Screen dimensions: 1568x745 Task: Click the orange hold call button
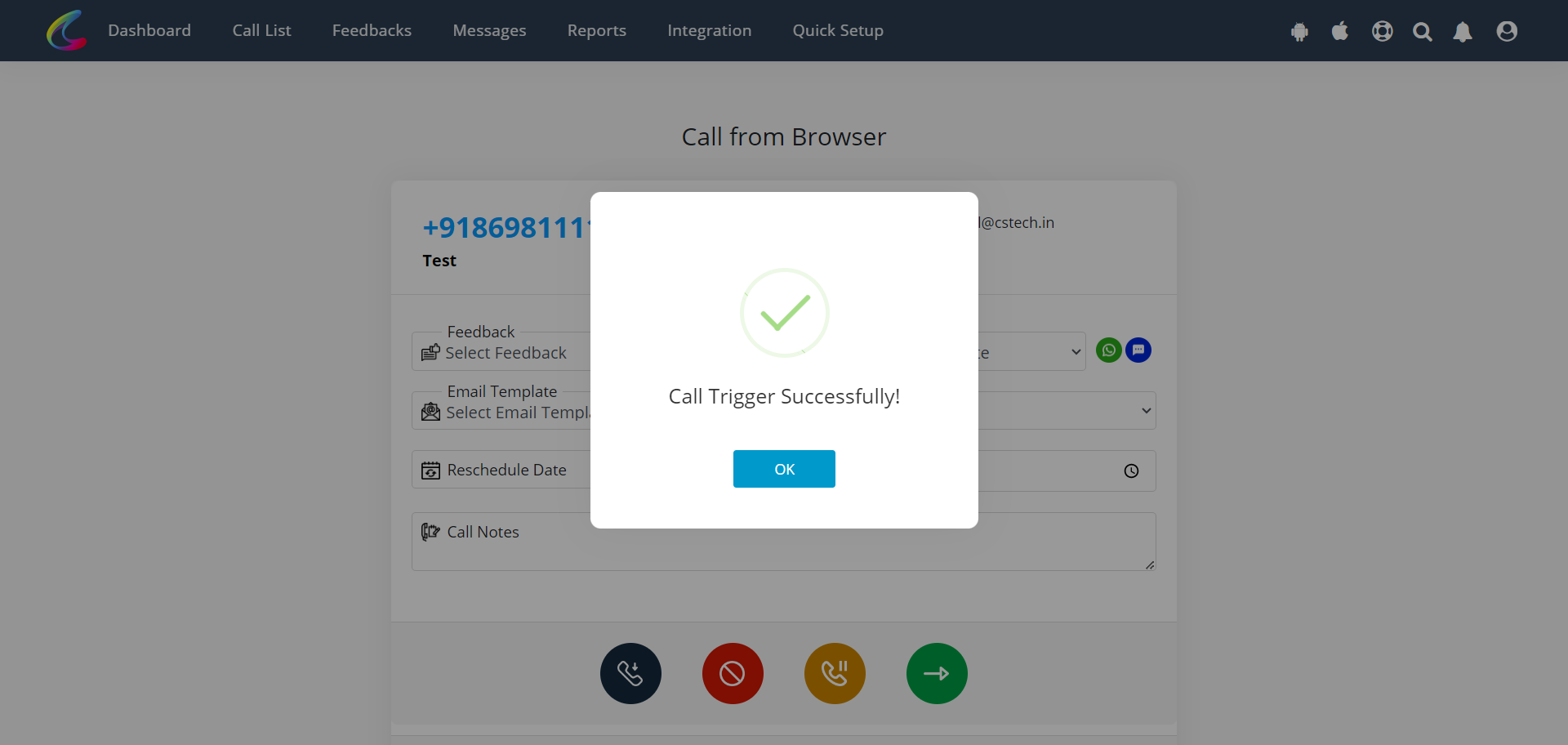tap(835, 673)
